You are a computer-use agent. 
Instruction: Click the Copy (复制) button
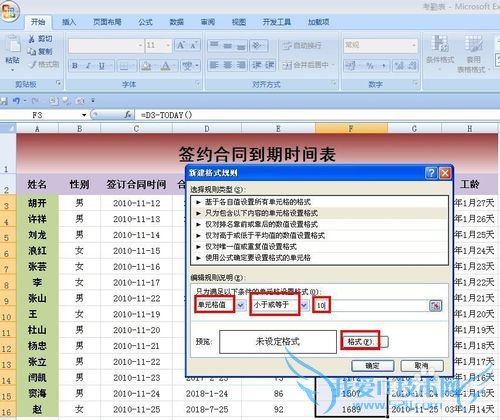click(x=41, y=51)
